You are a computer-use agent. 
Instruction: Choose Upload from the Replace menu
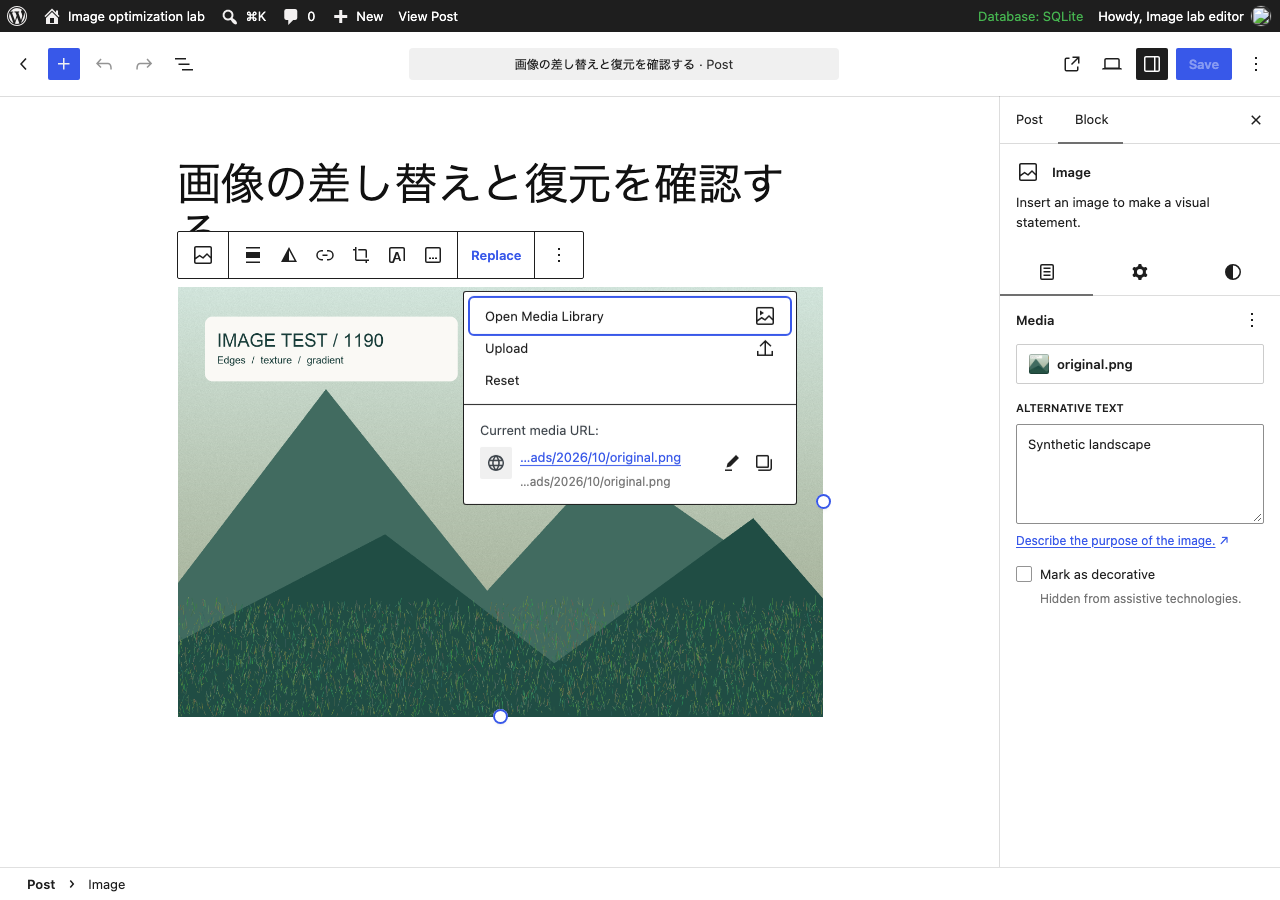click(630, 348)
